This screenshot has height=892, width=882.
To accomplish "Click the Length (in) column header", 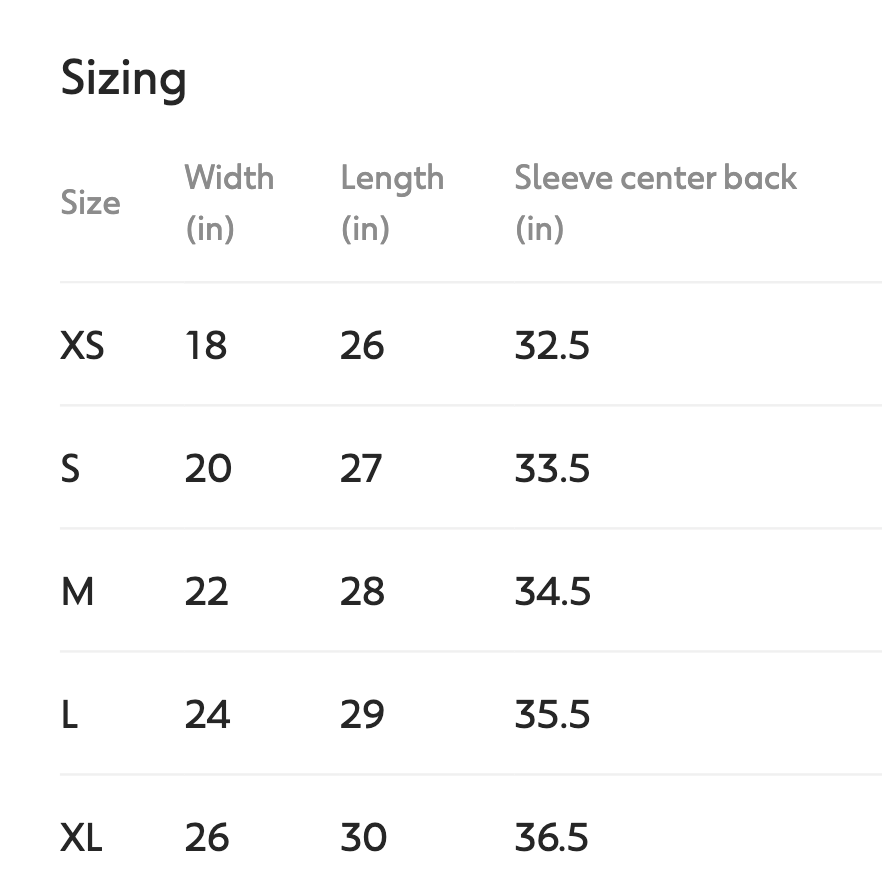I will tap(392, 203).
